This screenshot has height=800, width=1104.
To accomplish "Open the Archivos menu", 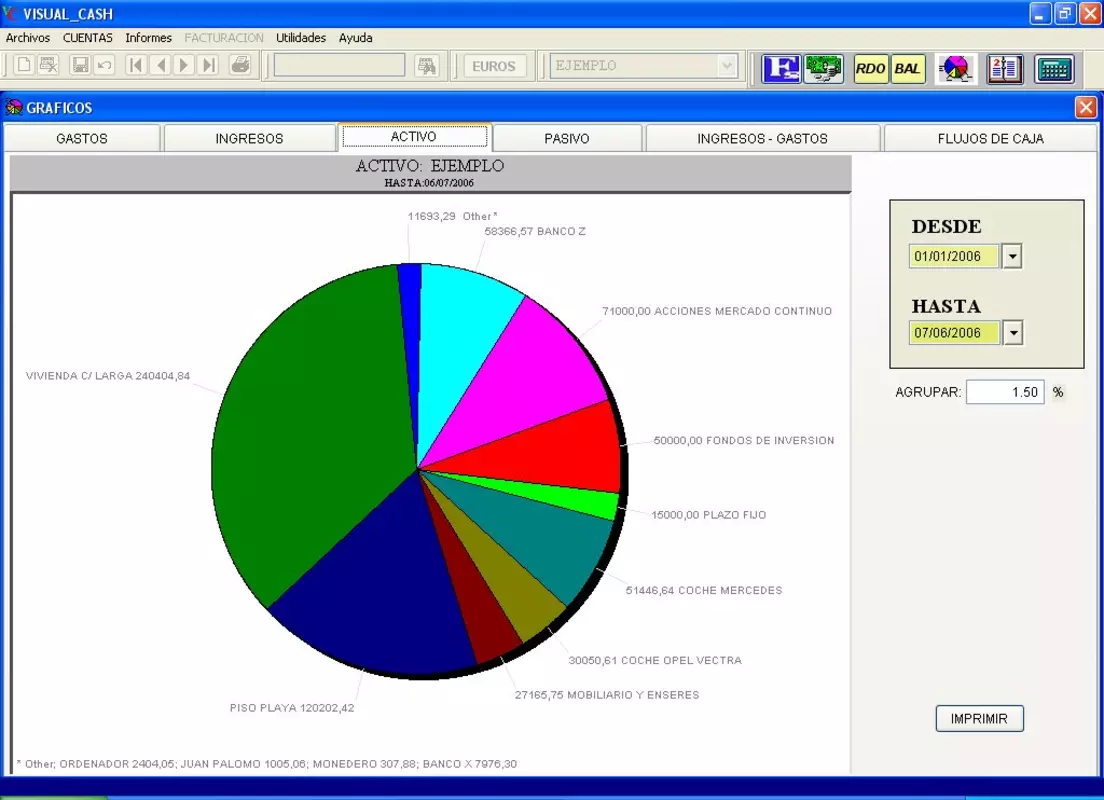I will point(27,37).
